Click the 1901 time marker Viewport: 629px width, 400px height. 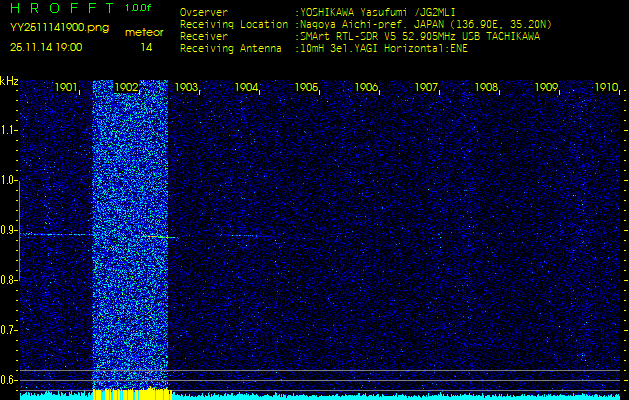[x=66, y=87]
